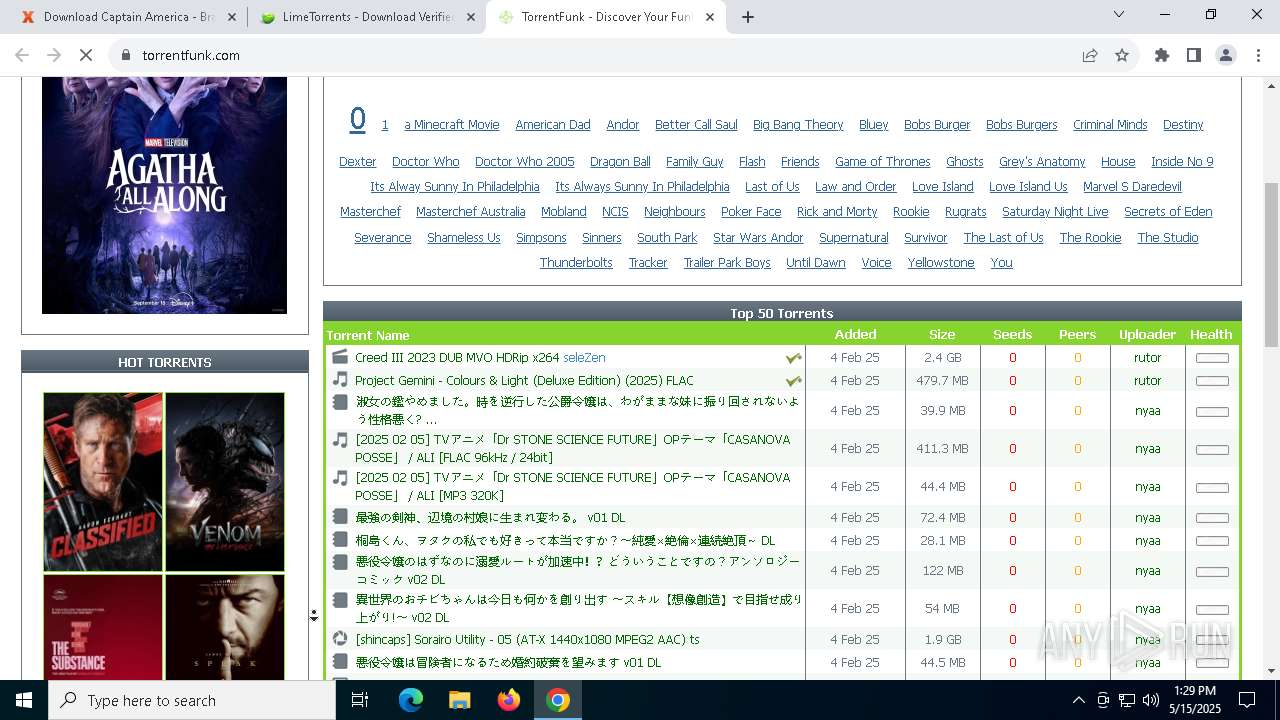Open the South Park link
1280x720 pixels.
(x=667, y=237)
